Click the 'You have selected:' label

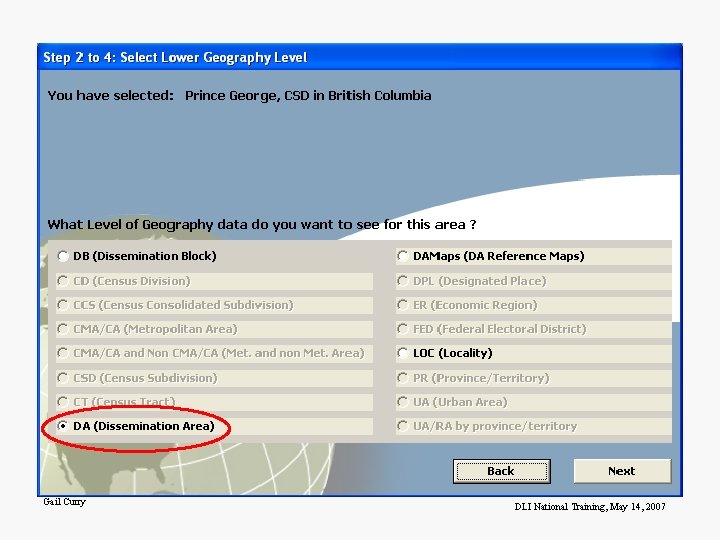[111, 96]
